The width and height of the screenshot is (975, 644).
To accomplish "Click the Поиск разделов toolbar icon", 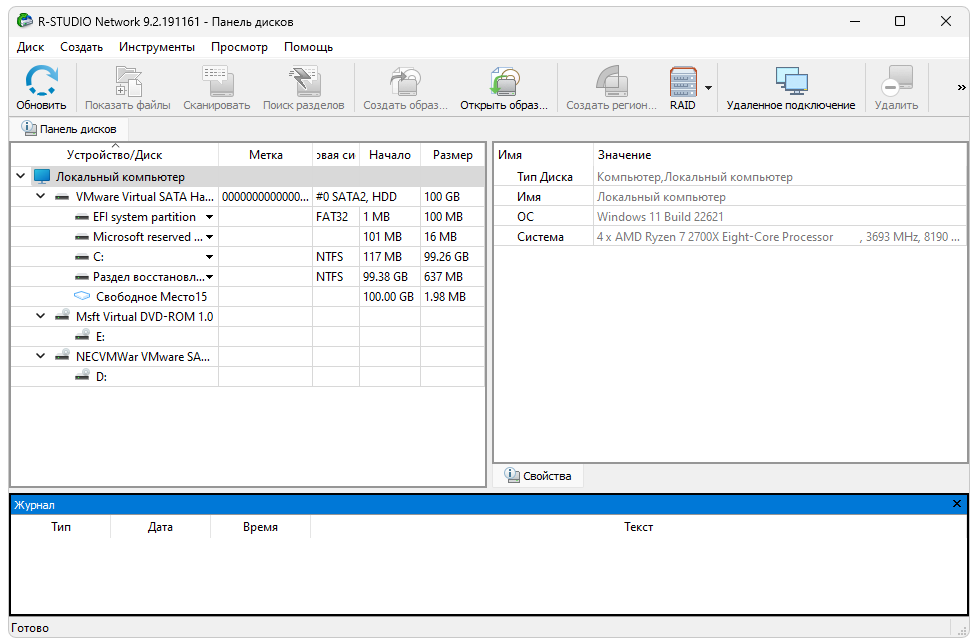I will [303, 81].
